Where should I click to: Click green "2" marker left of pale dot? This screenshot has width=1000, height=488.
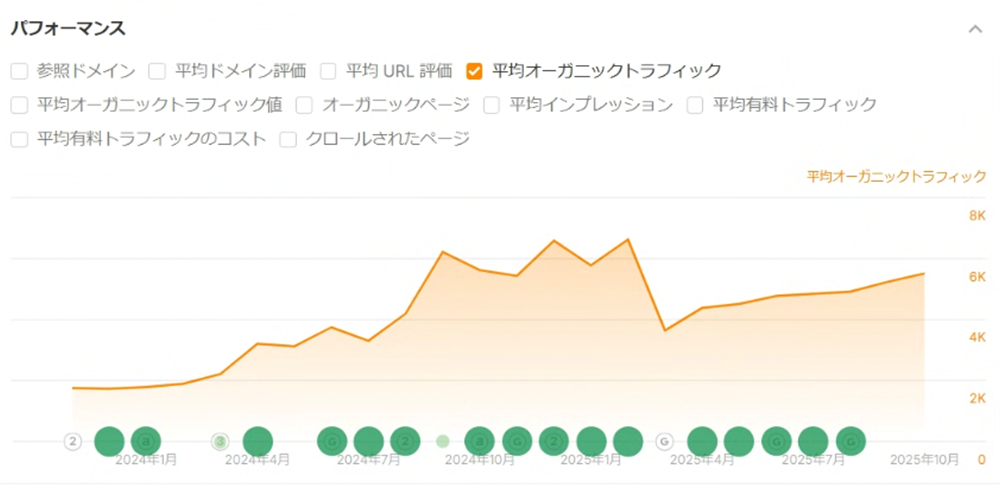tap(405, 440)
